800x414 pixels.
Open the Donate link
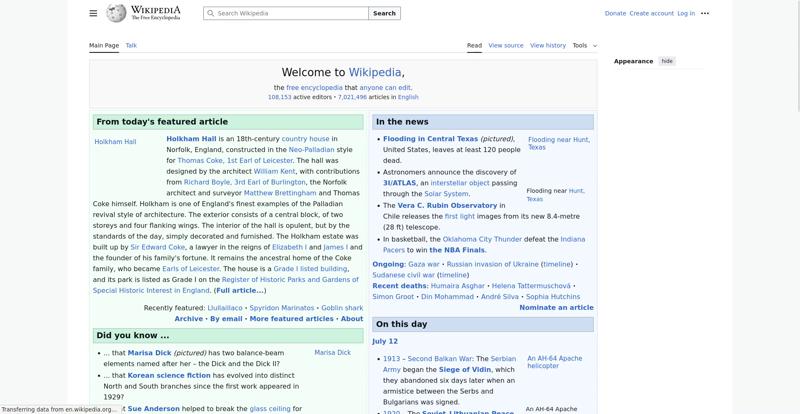615,13
